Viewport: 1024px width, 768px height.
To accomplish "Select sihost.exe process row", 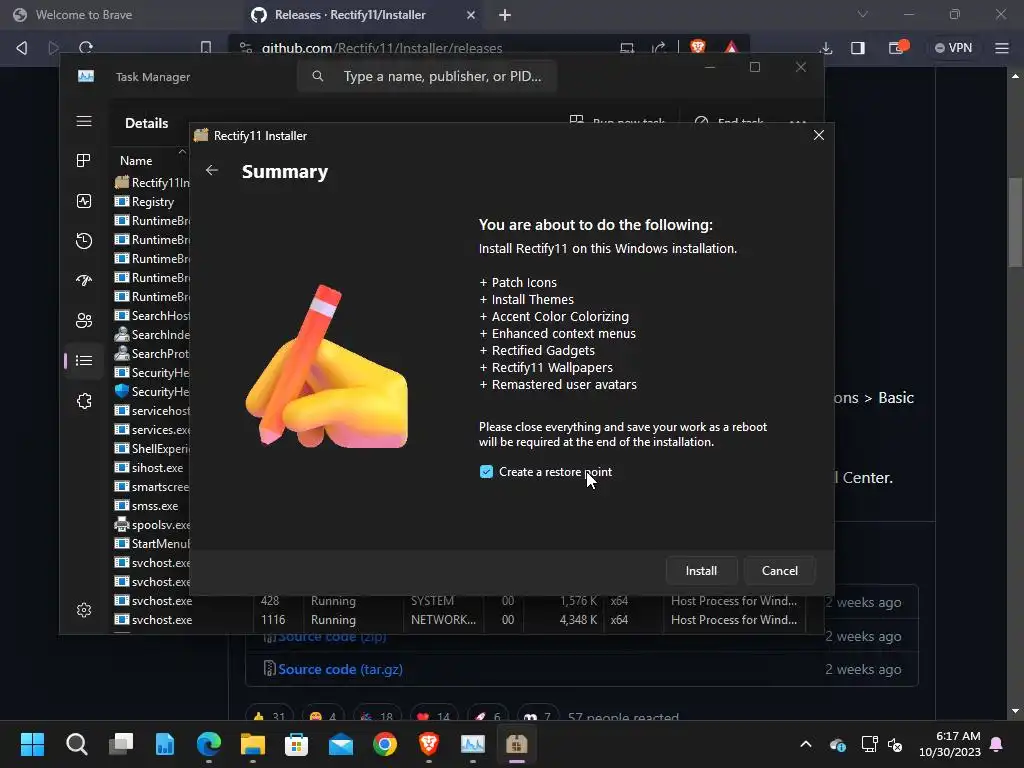I will point(152,468).
